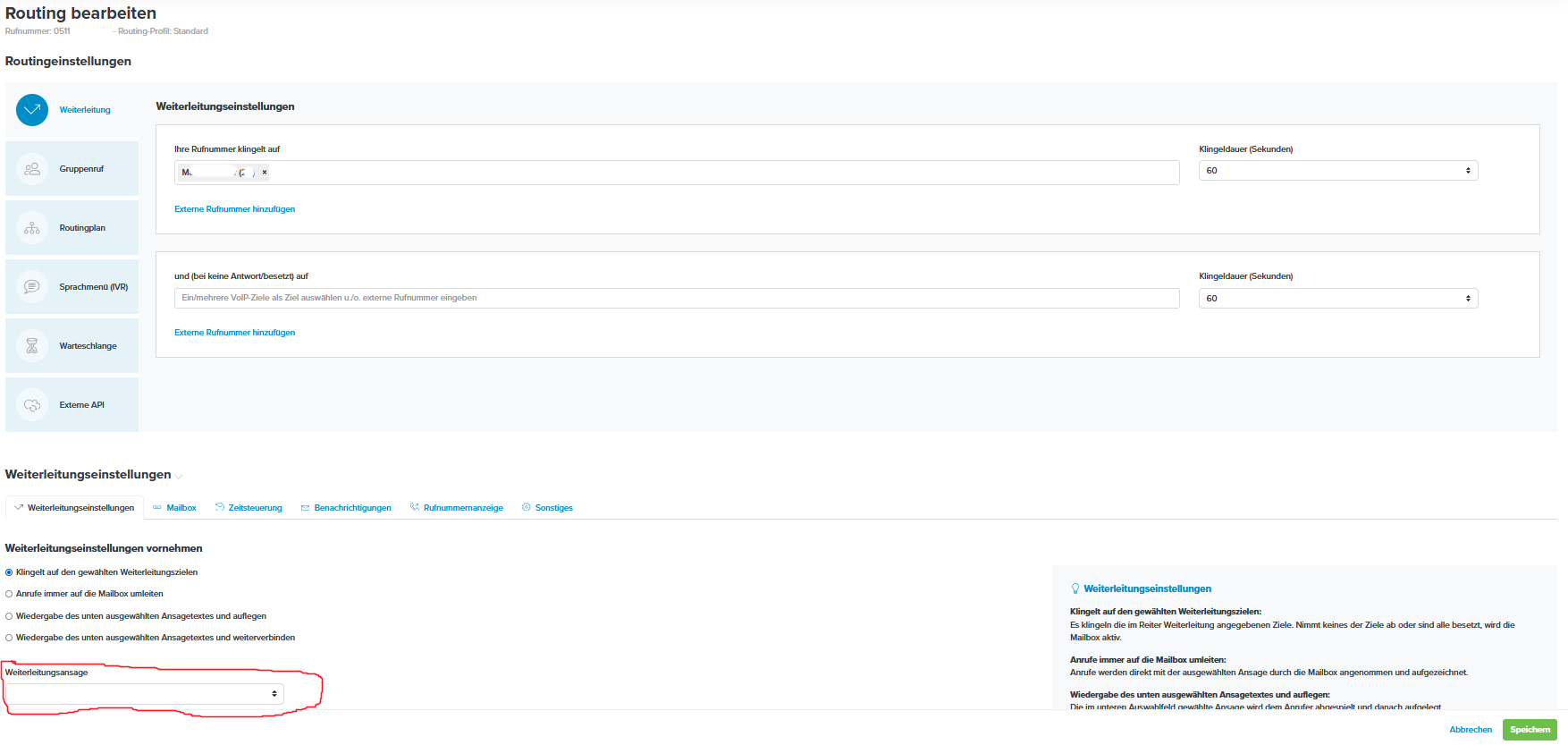Image resolution: width=1568 pixels, height=745 pixels.
Task: Click the fallback VoIP-Ziele input field
Action: click(676, 299)
